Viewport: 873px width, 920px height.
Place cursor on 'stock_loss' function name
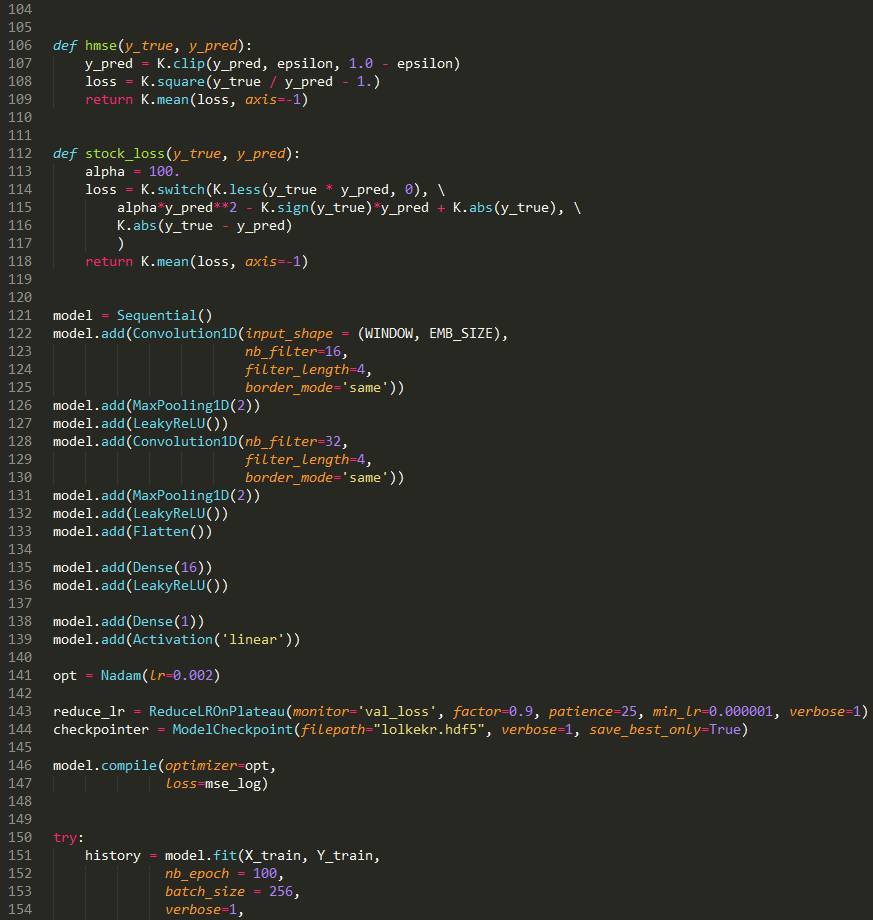click(125, 154)
